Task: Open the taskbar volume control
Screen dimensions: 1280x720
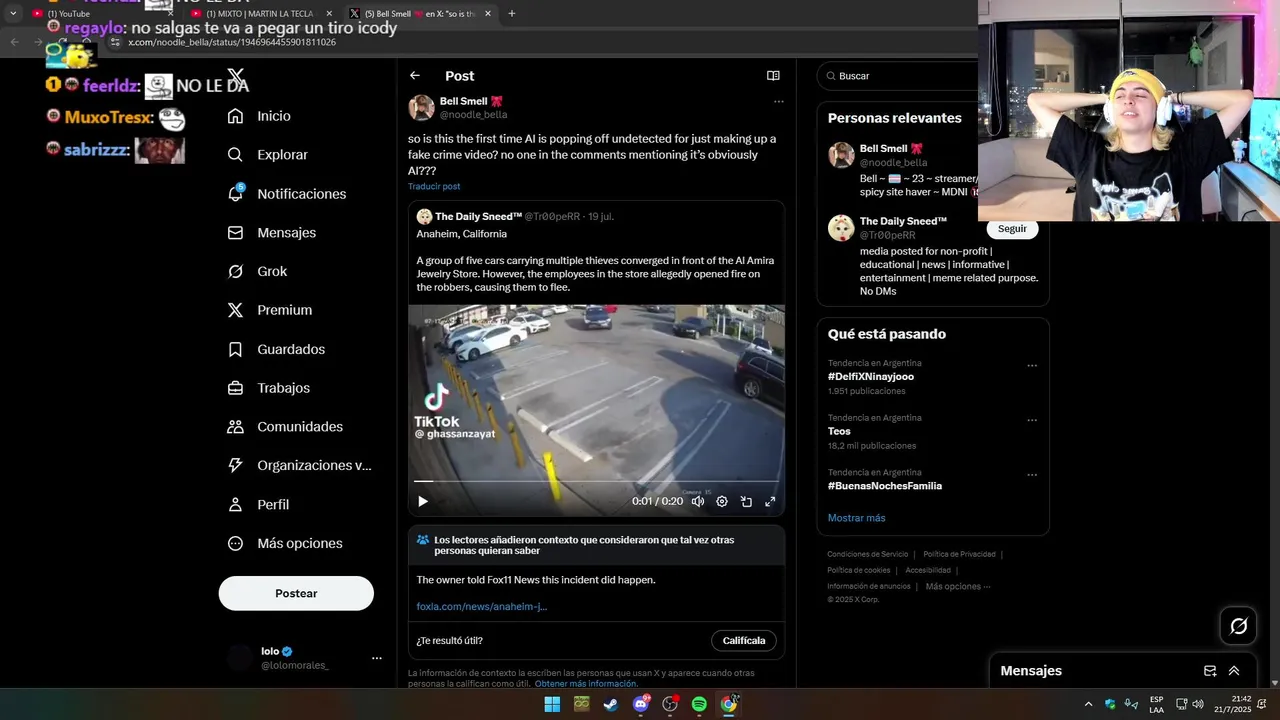Action: [1198, 704]
